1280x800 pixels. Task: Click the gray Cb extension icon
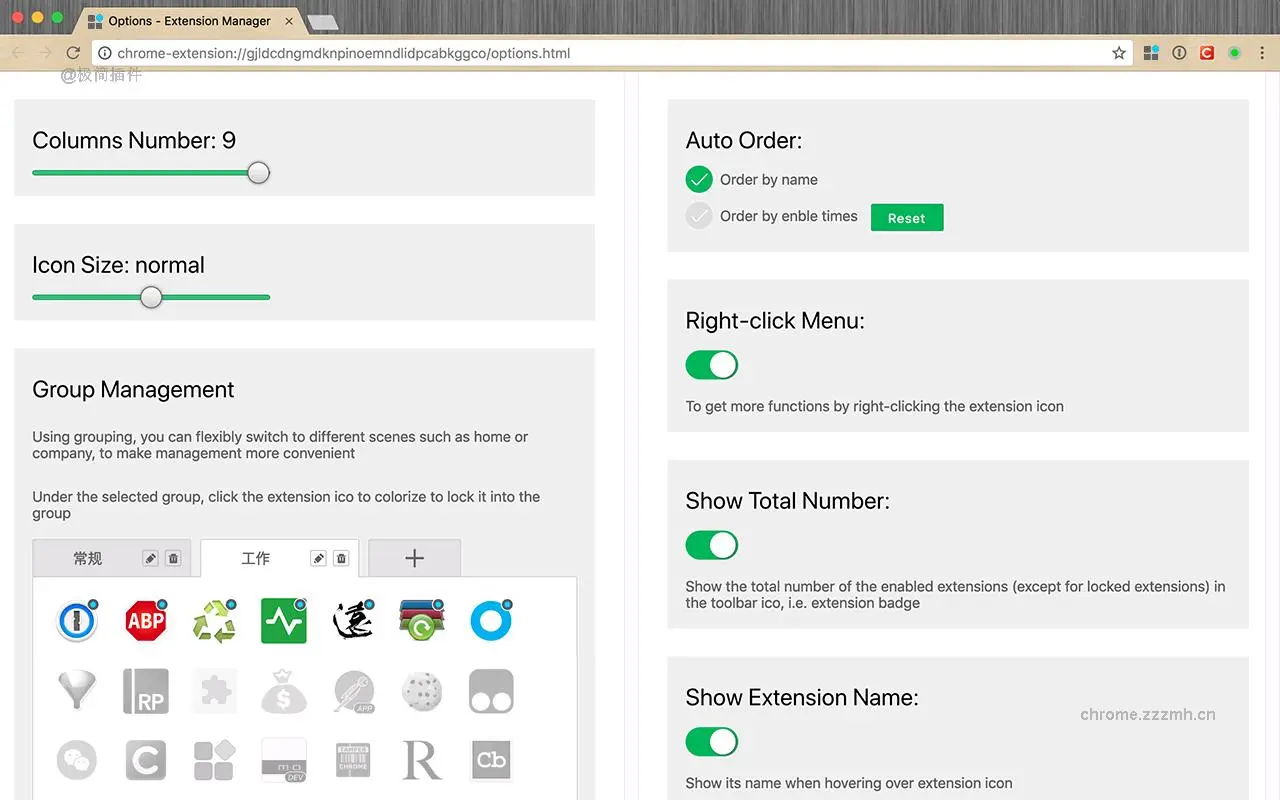pyautogui.click(x=491, y=760)
